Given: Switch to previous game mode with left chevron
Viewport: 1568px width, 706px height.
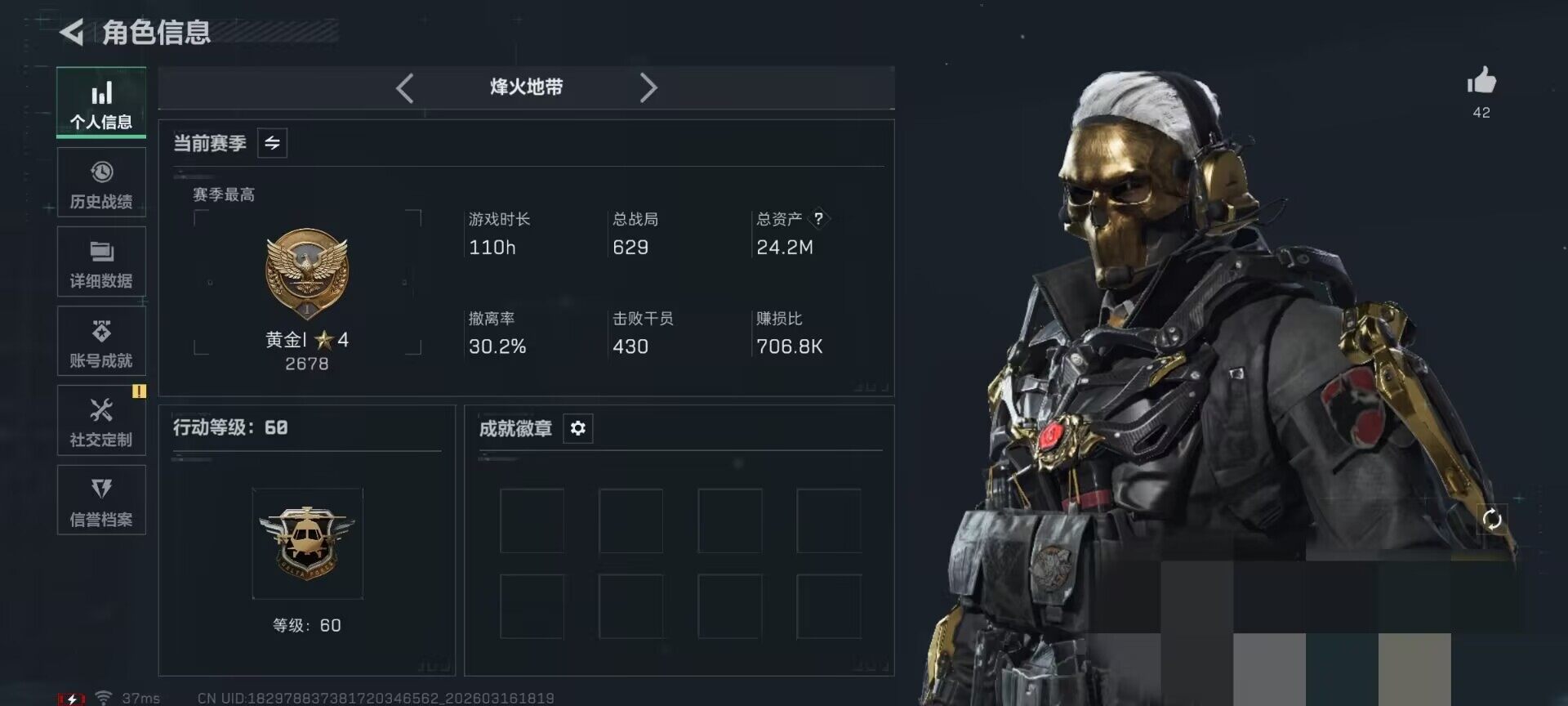Looking at the screenshot, I should click(404, 87).
